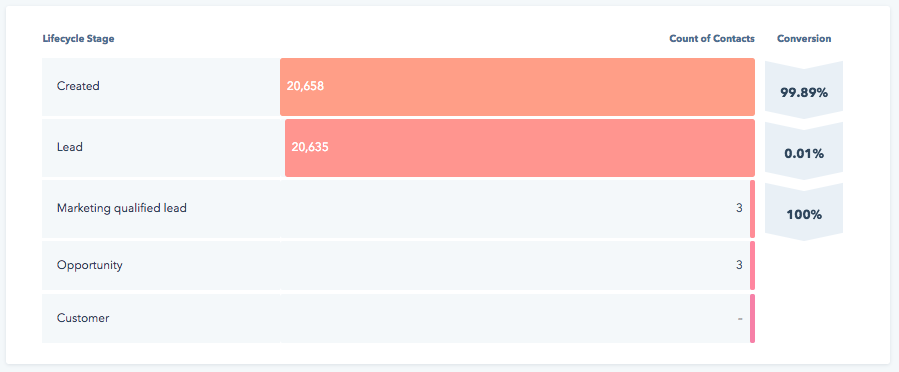
Task: Click the Customer stage thin pink bar
Action: click(752, 319)
